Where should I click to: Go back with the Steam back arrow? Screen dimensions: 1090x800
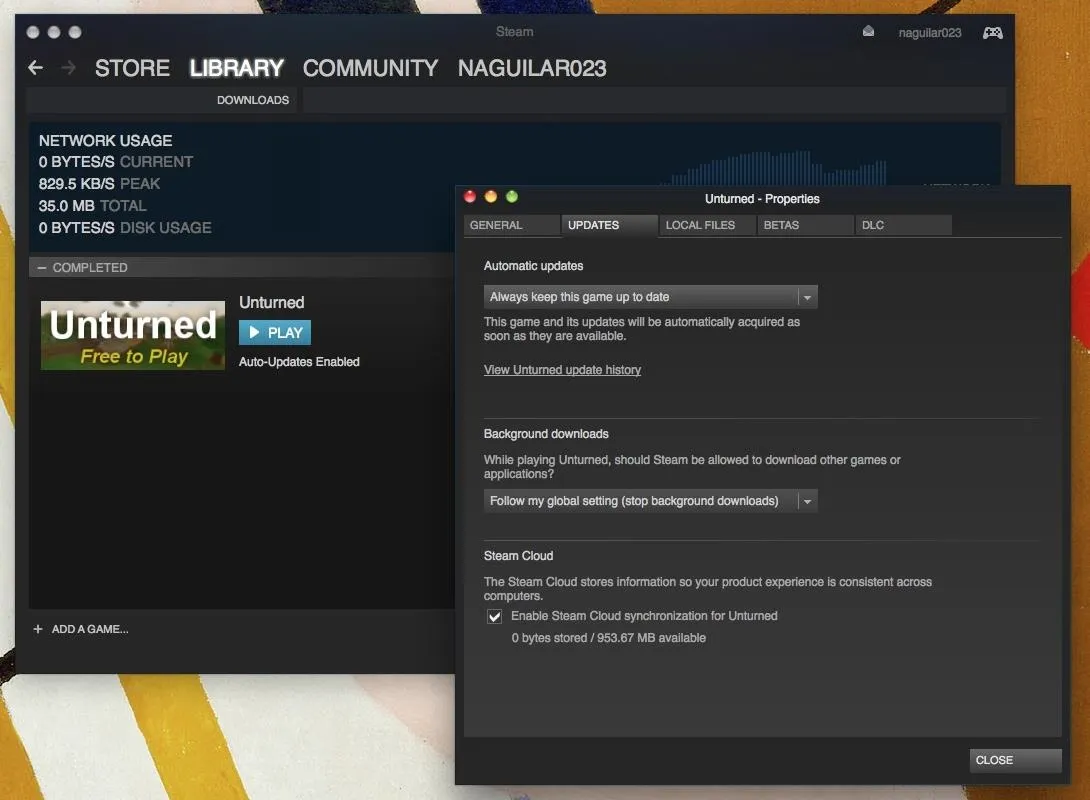point(35,67)
